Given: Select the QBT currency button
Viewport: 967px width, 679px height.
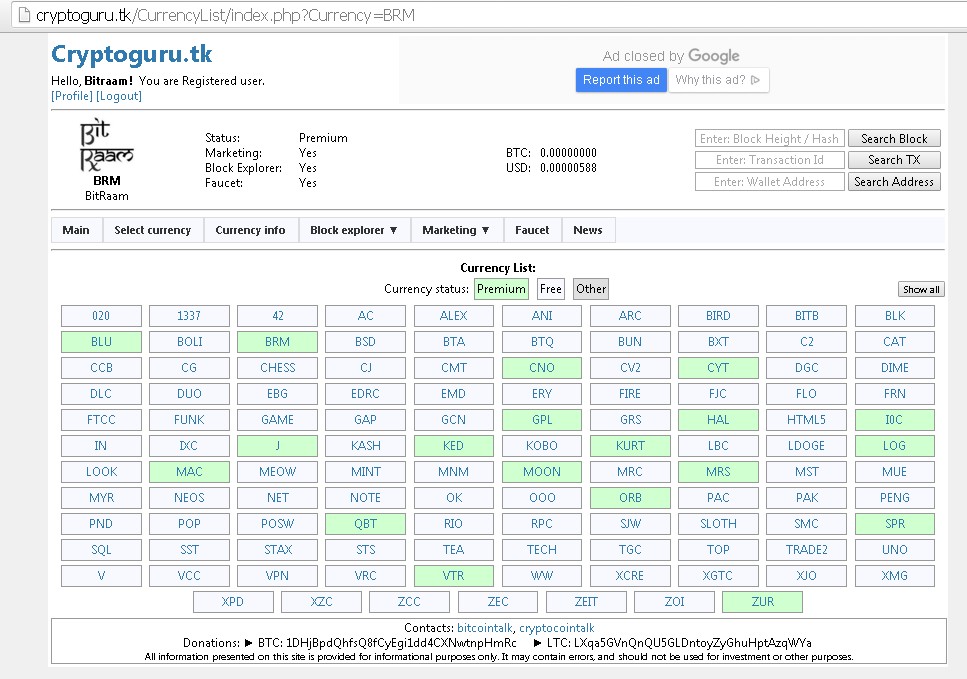Looking at the screenshot, I should pos(365,524).
